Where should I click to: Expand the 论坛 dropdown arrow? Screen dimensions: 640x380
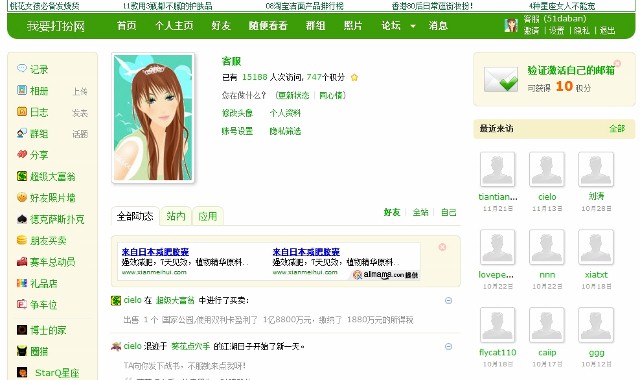(413, 26)
